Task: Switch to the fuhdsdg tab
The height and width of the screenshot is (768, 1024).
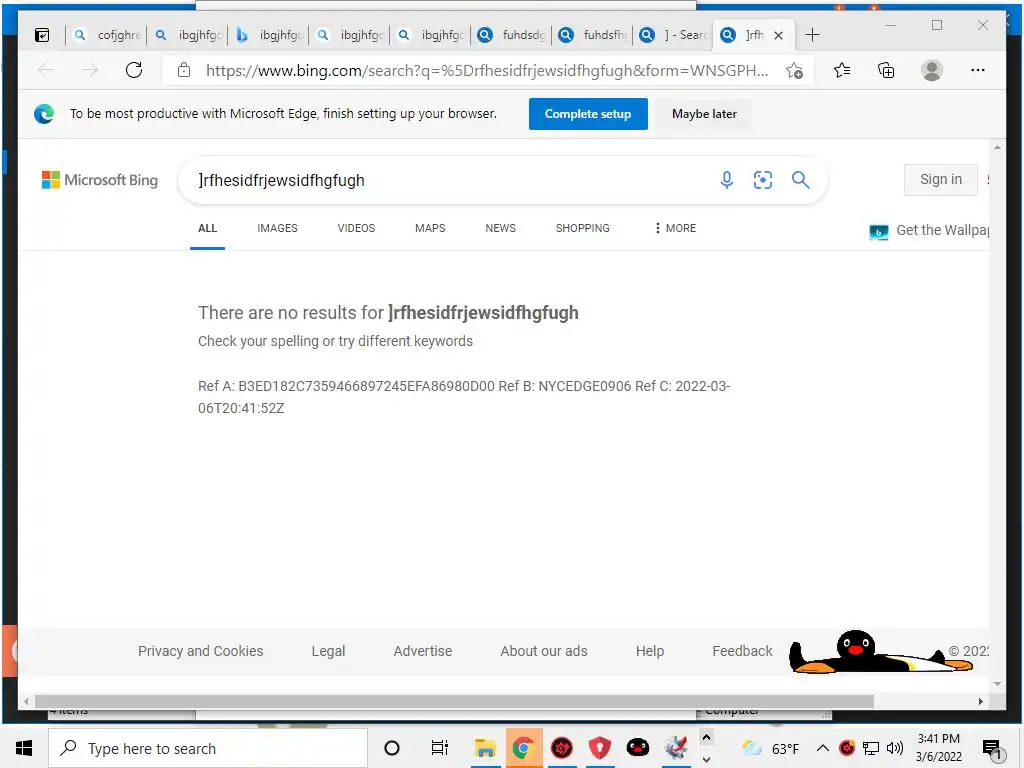Action: pyautogui.click(x=512, y=35)
